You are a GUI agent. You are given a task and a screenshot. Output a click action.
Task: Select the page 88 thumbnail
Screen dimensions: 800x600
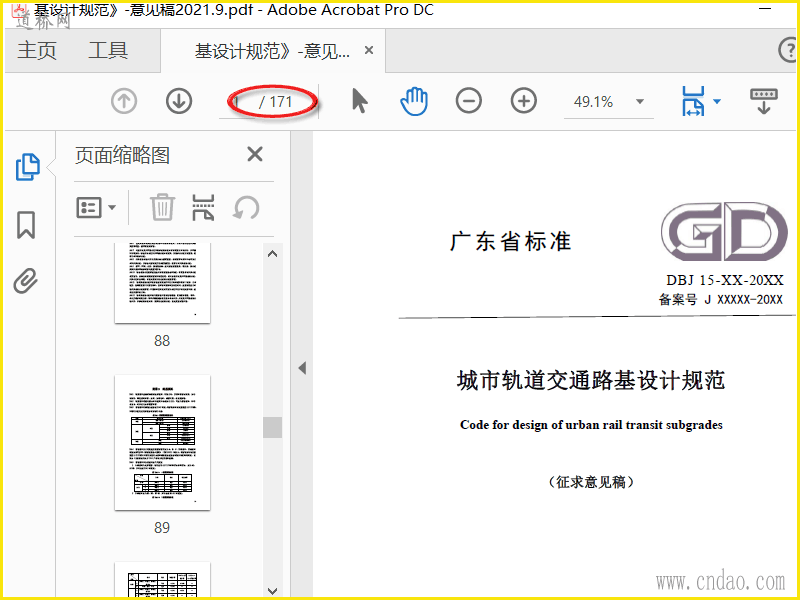click(162, 283)
